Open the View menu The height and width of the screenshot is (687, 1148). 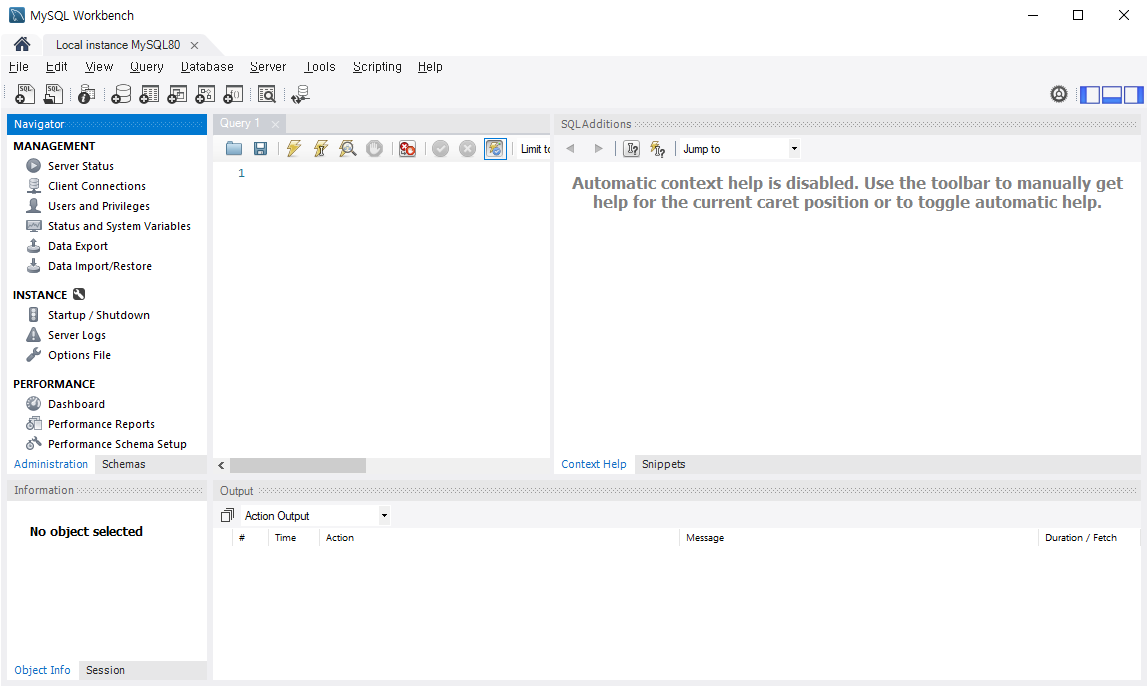tap(99, 67)
